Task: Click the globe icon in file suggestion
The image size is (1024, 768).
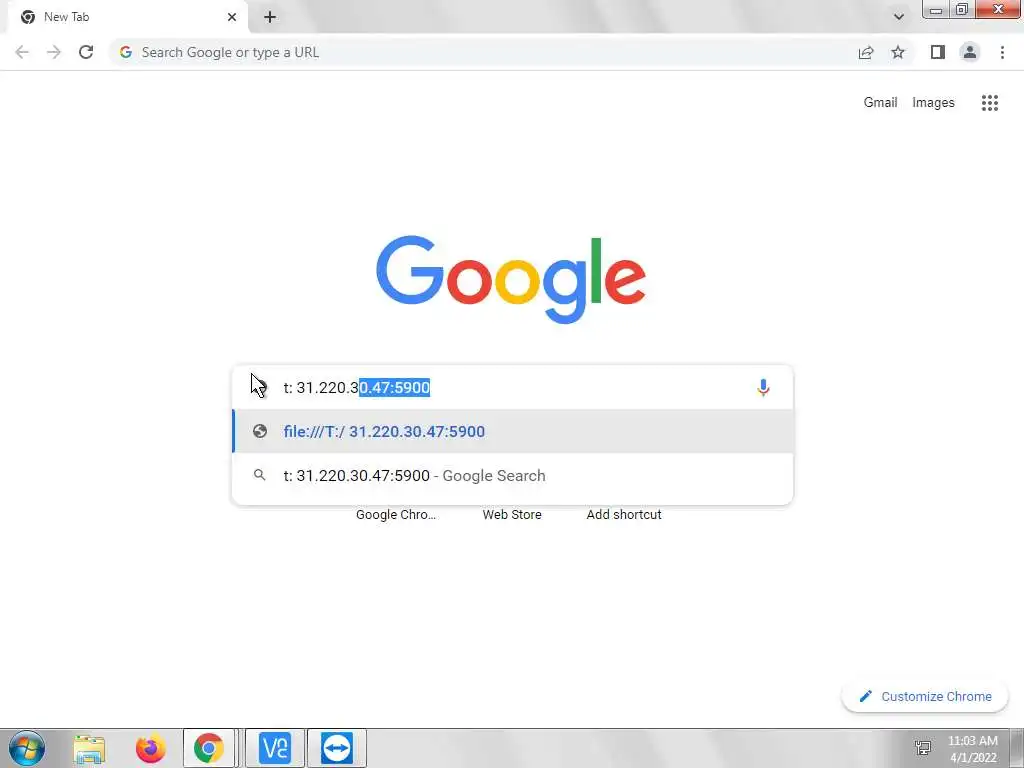Action: [x=260, y=431]
